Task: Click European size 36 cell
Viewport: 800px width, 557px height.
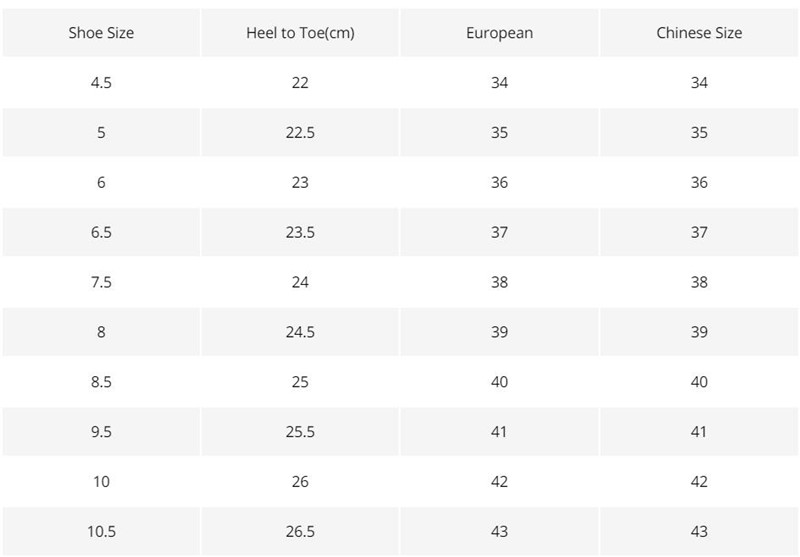Action: click(499, 183)
